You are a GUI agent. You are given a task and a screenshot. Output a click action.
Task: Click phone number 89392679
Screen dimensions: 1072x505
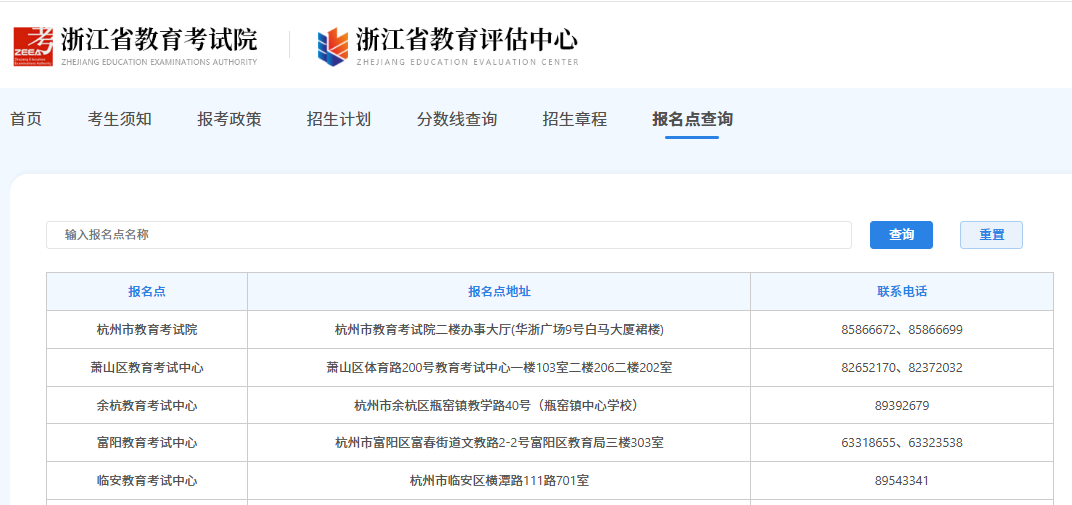click(902, 406)
